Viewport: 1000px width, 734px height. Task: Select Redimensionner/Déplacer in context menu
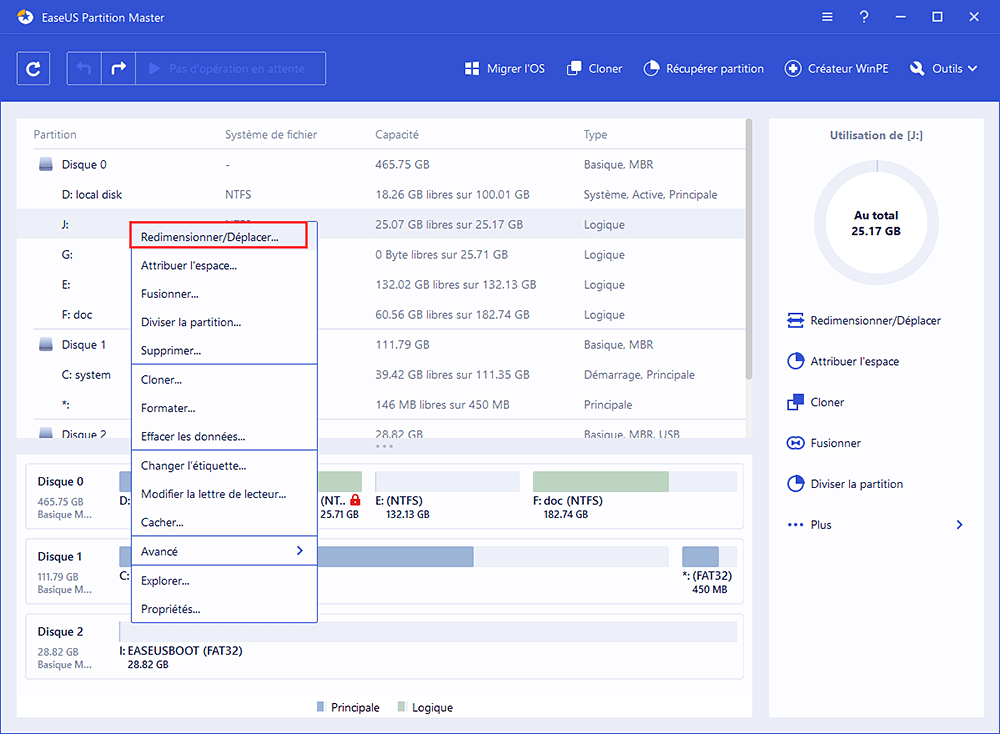[218, 235]
